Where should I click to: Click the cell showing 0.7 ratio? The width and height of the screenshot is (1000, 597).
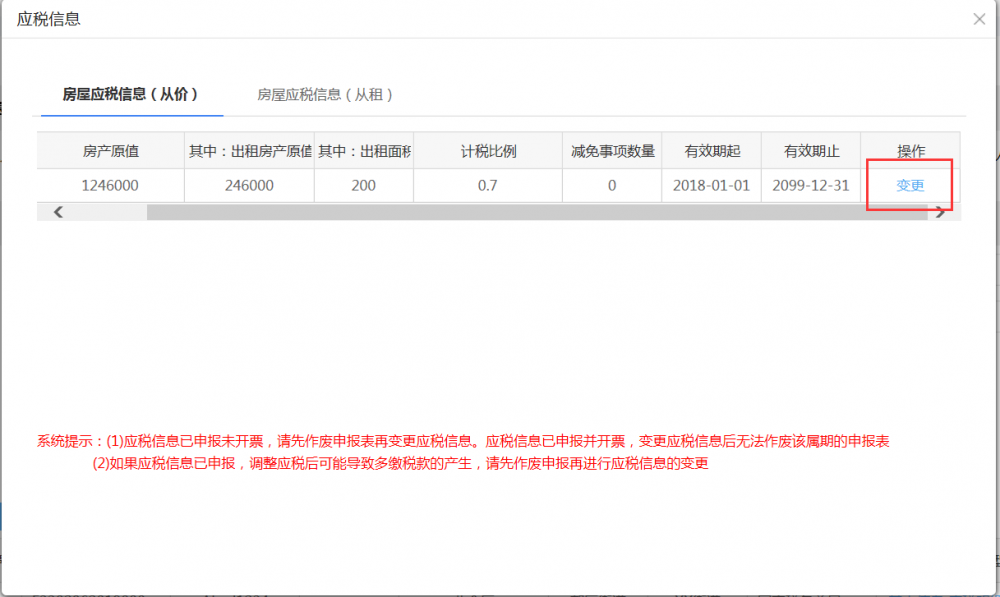487,185
